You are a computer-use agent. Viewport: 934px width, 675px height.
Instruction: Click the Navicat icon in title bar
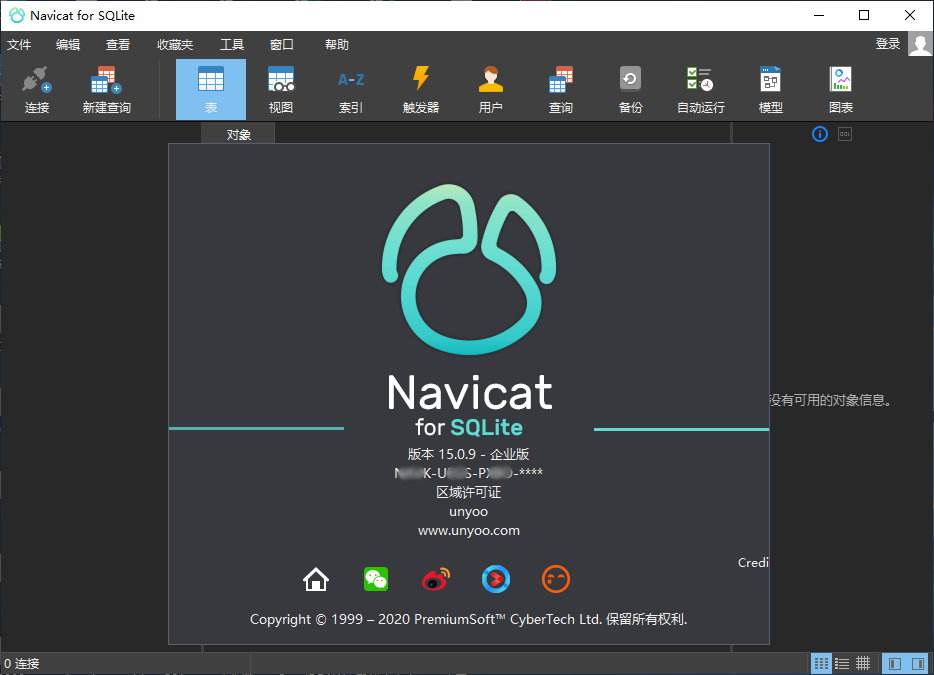(x=17, y=15)
